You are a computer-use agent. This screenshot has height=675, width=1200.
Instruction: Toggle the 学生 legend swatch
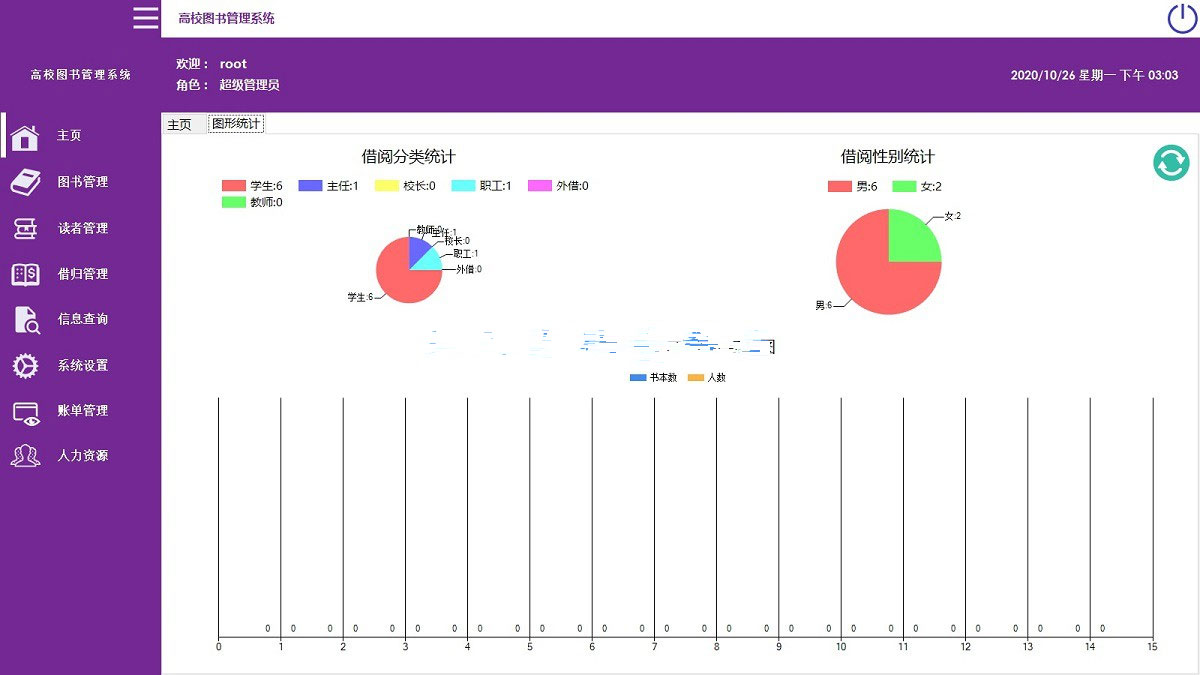click(234, 186)
